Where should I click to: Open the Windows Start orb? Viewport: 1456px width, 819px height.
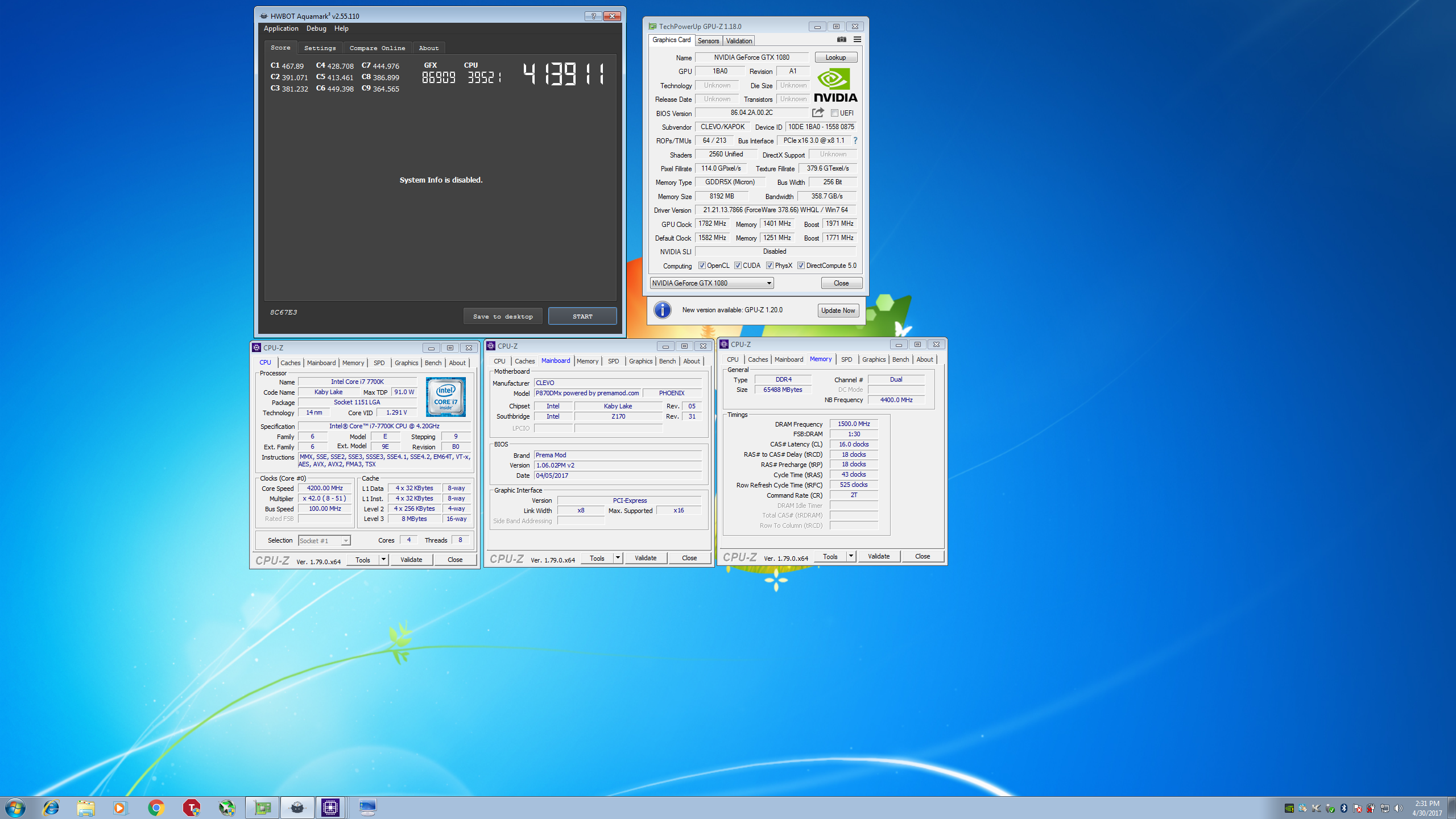coord(15,808)
